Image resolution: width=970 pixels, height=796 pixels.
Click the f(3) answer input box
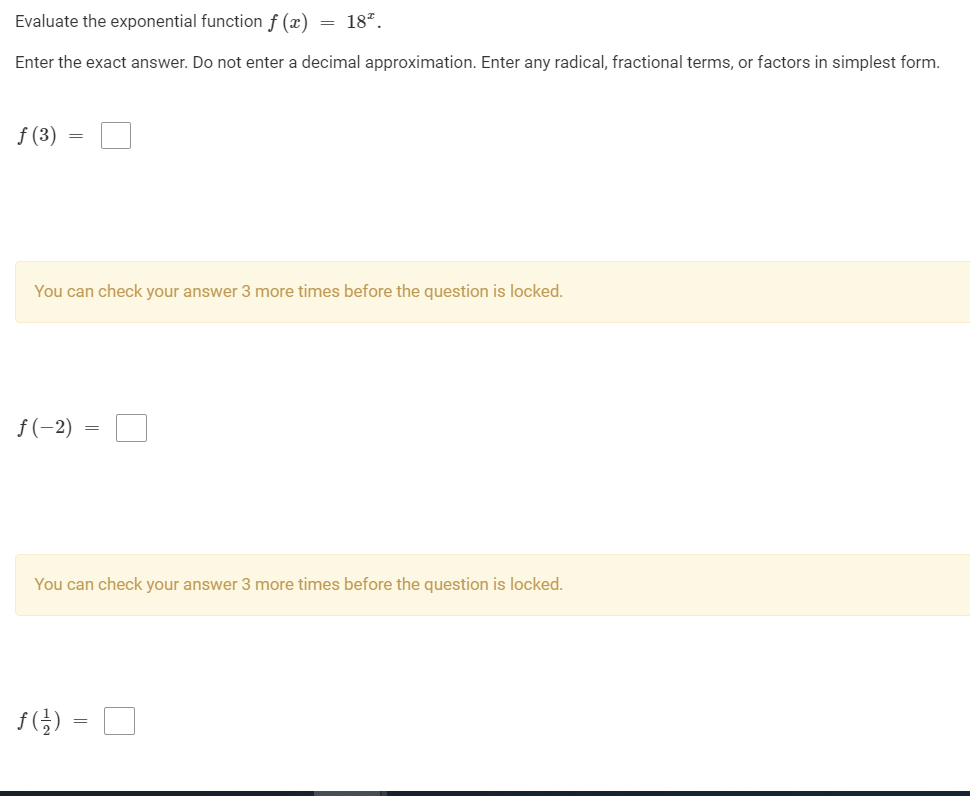pos(115,134)
